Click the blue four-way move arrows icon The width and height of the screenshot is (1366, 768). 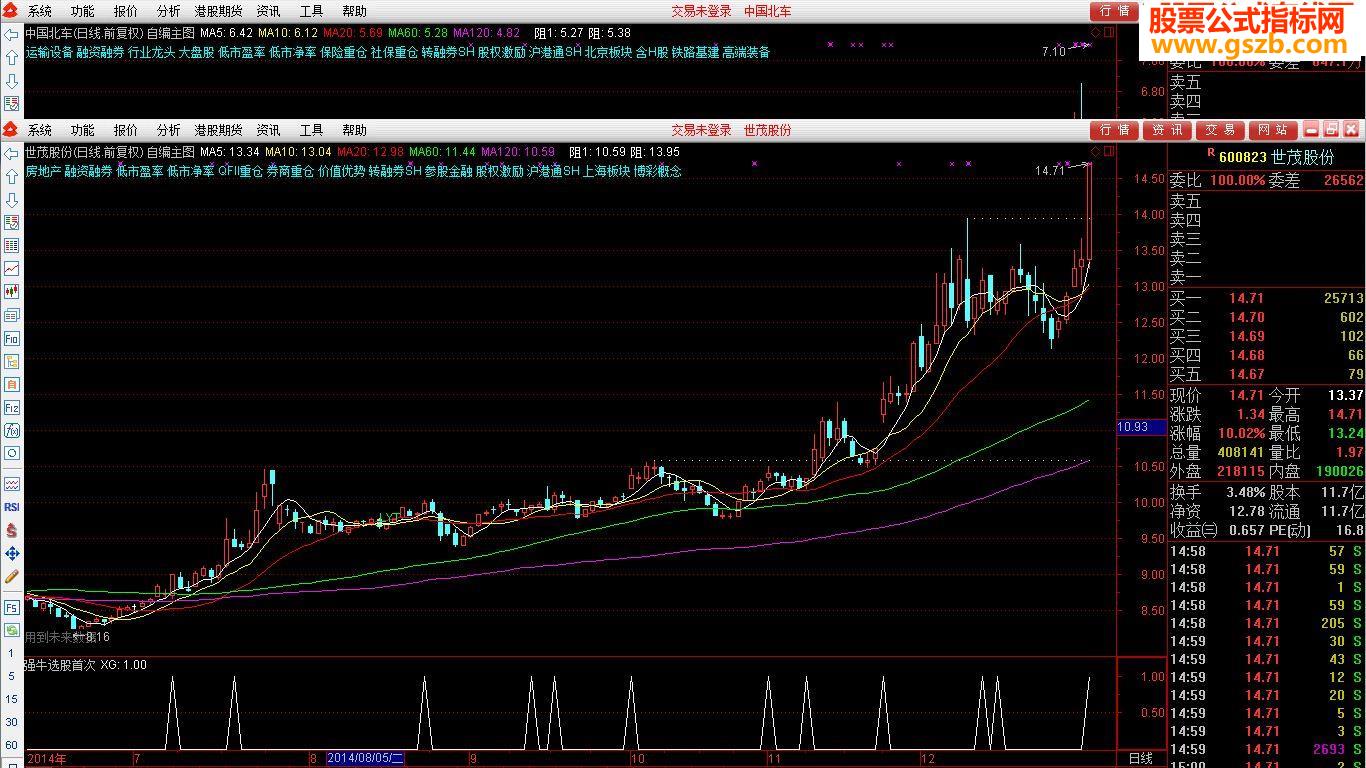[x=11, y=553]
